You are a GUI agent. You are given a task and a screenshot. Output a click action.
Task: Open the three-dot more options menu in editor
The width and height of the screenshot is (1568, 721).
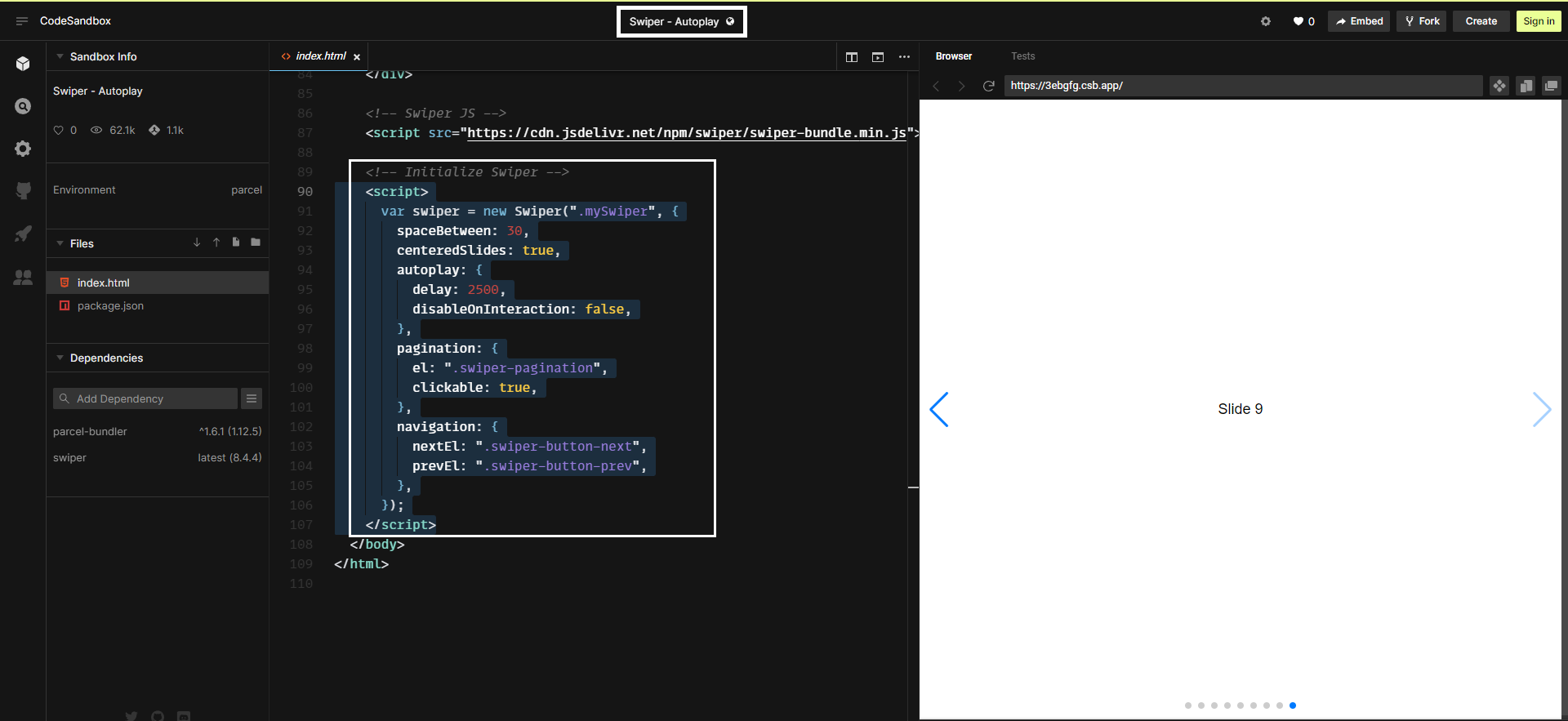[904, 57]
